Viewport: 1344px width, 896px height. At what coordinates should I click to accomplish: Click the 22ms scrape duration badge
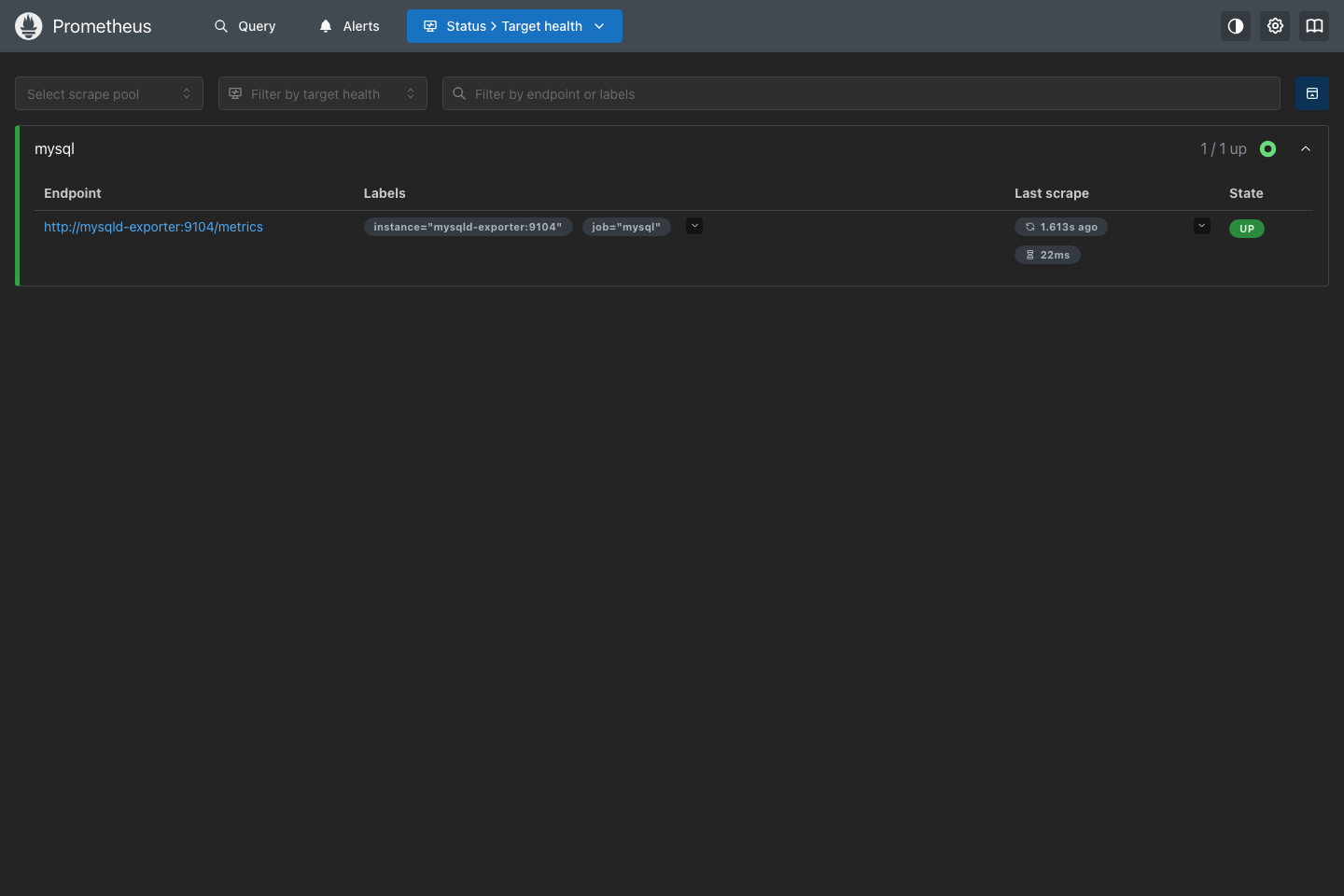coord(1047,255)
